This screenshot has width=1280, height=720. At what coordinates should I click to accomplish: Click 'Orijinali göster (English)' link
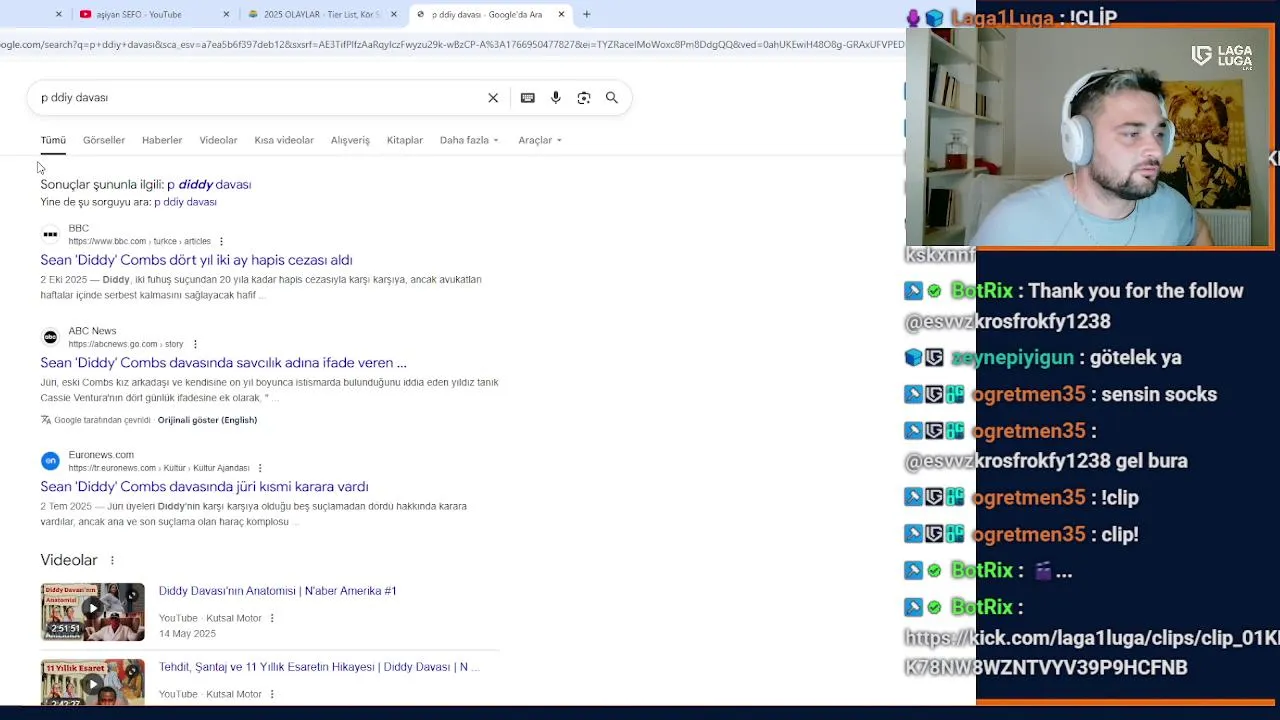[x=207, y=420]
